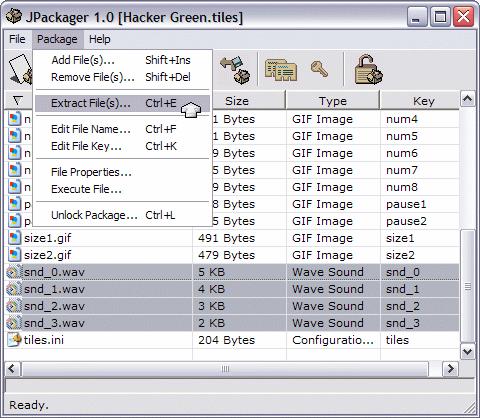Maximize the JPackager window
The image size is (480, 418).
tap(440, 16)
